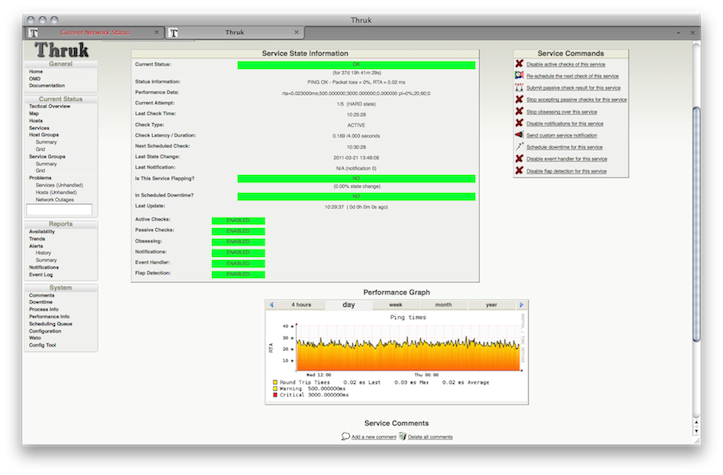
Task: Switch to the Current Network Status tab
Action: coord(95,32)
